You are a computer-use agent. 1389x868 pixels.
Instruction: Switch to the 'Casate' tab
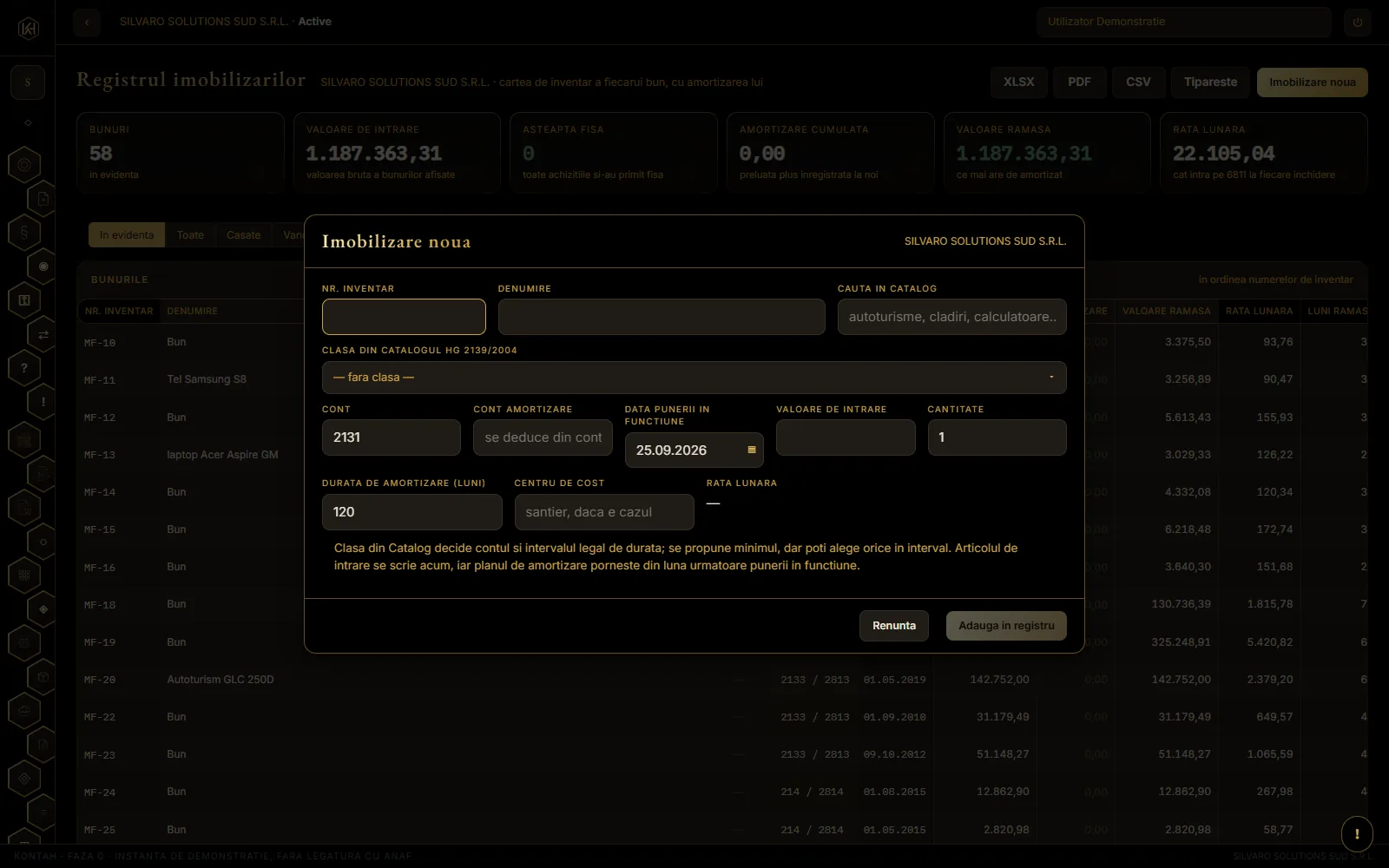244,235
